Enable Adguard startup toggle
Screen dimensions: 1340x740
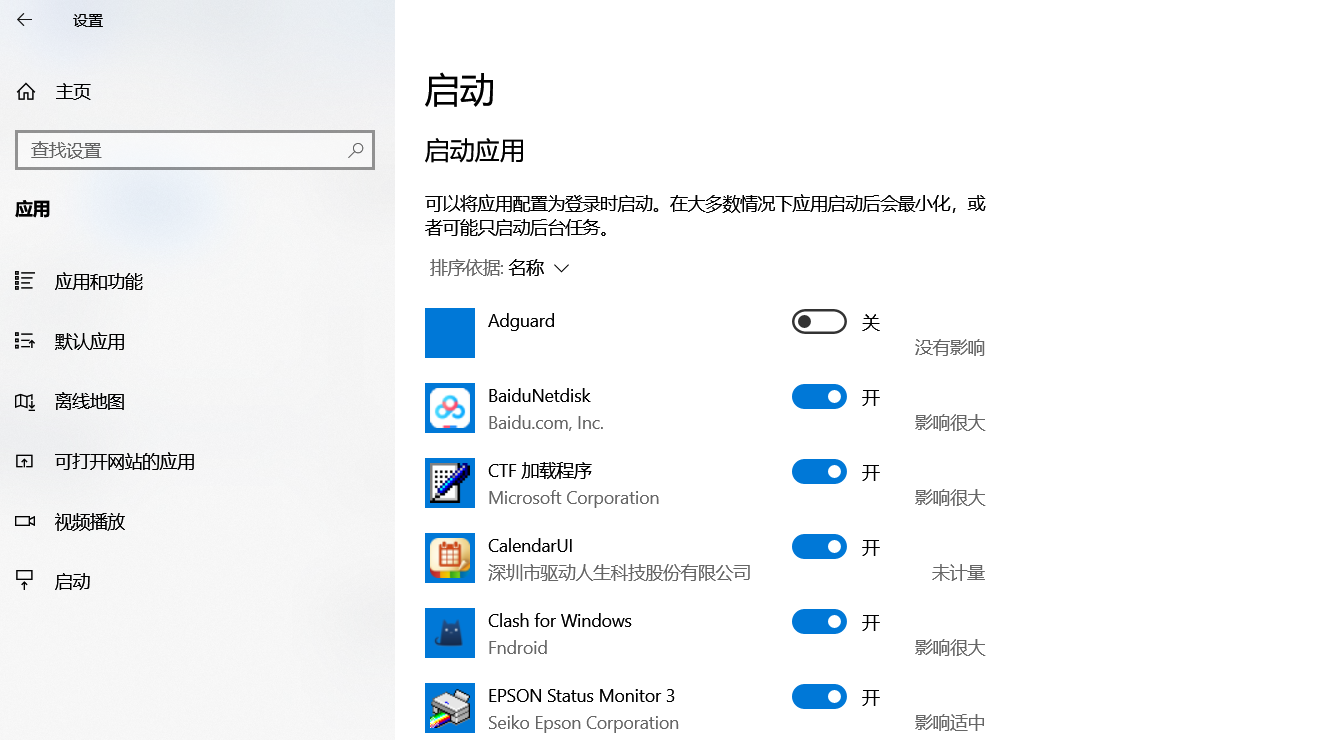[819, 321]
